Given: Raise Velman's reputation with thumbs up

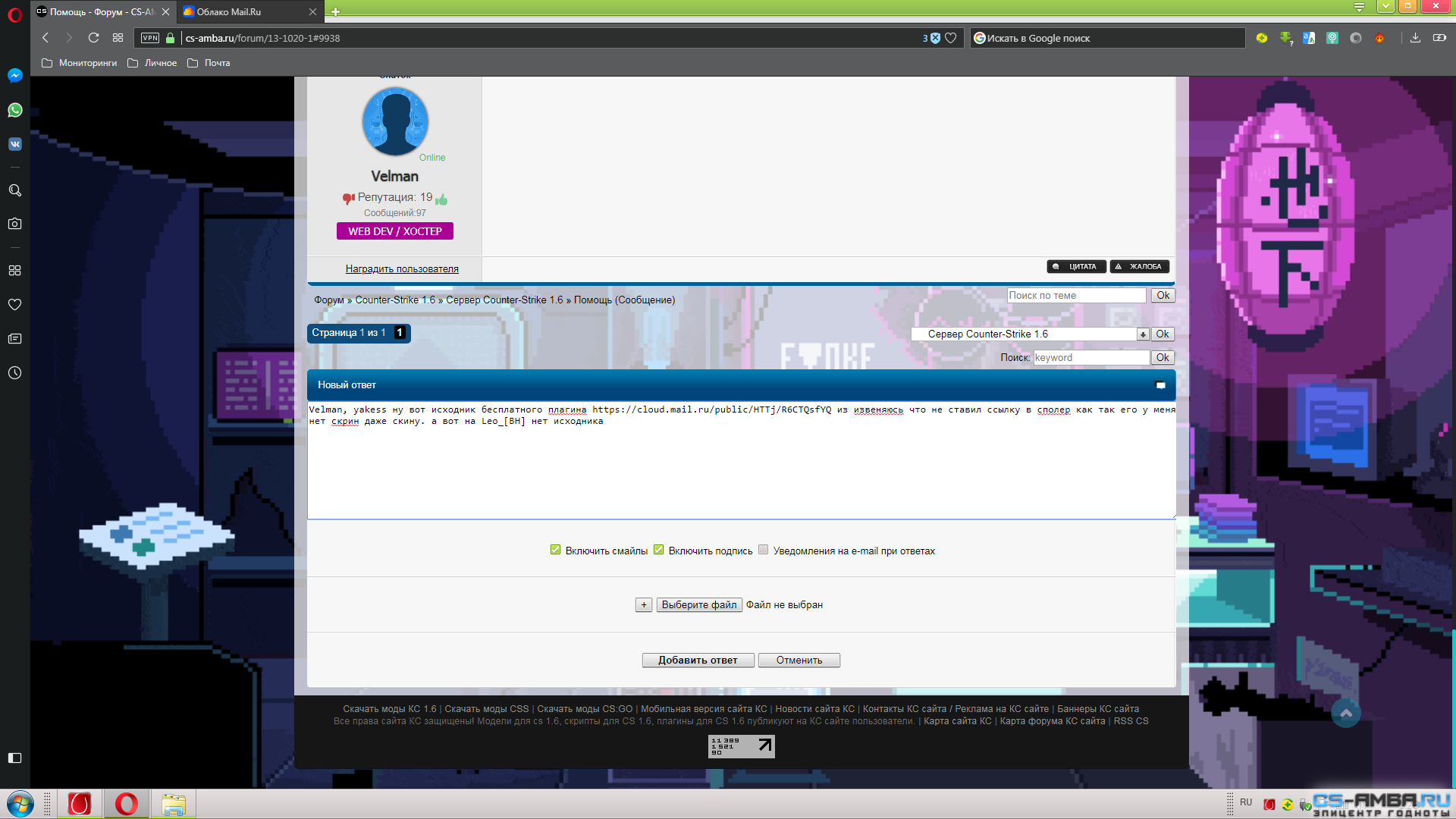Looking at the screenshot, I should coord(441,199).
